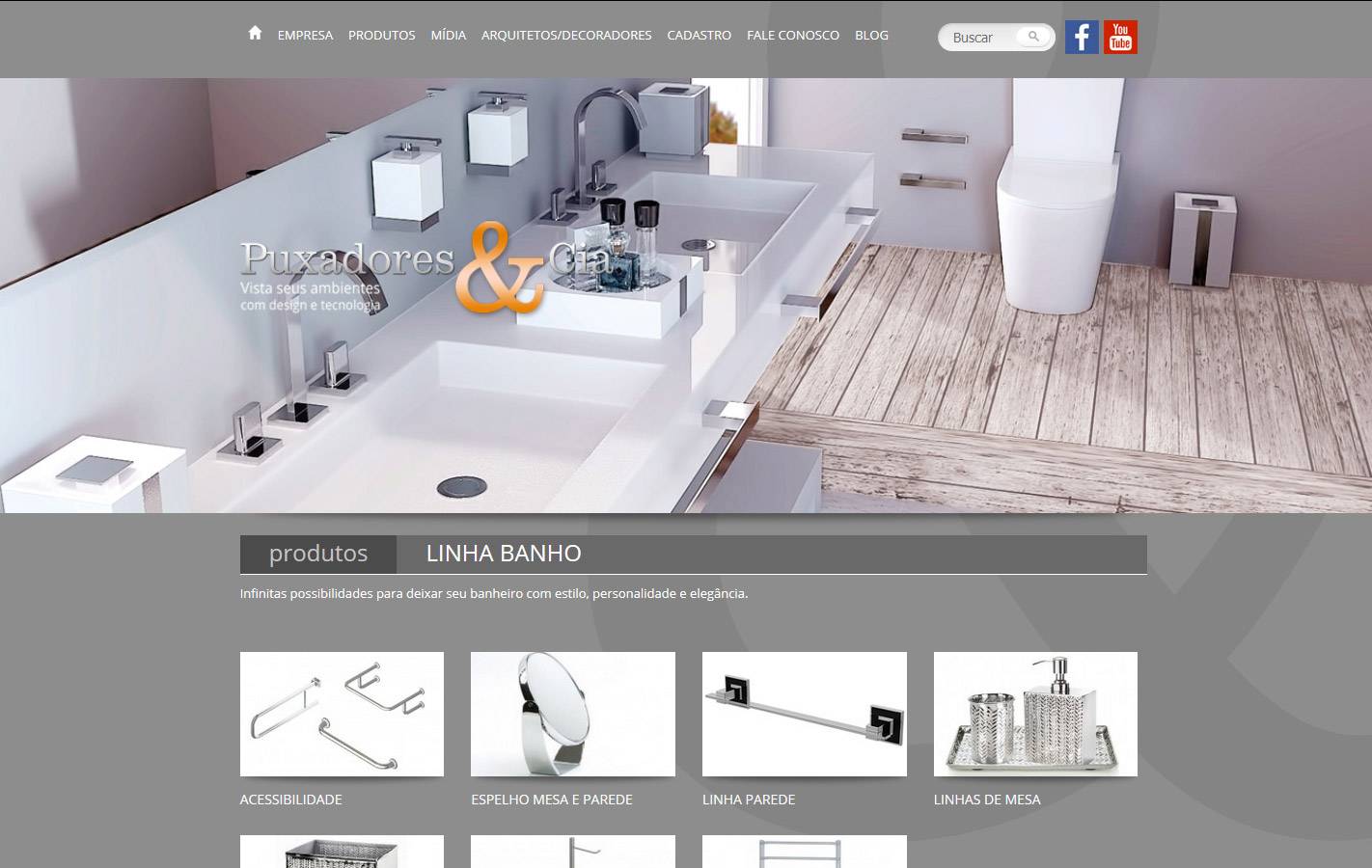The width and height of the screenshot is (1372, 868).
Task: Select the produtos tab heading
Action: tap(318, 554)
